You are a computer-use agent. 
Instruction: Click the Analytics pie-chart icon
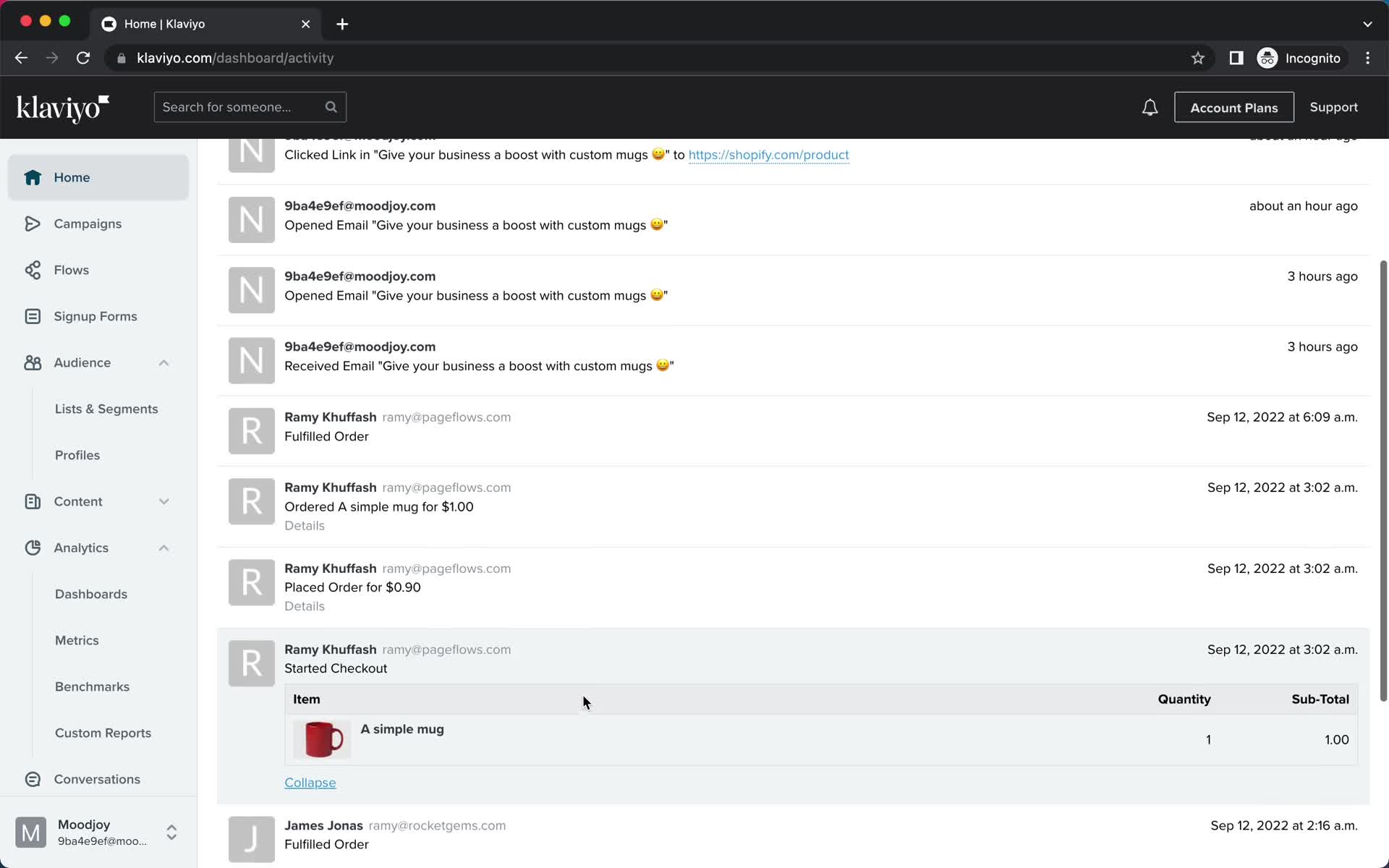(x=33, y=548)
